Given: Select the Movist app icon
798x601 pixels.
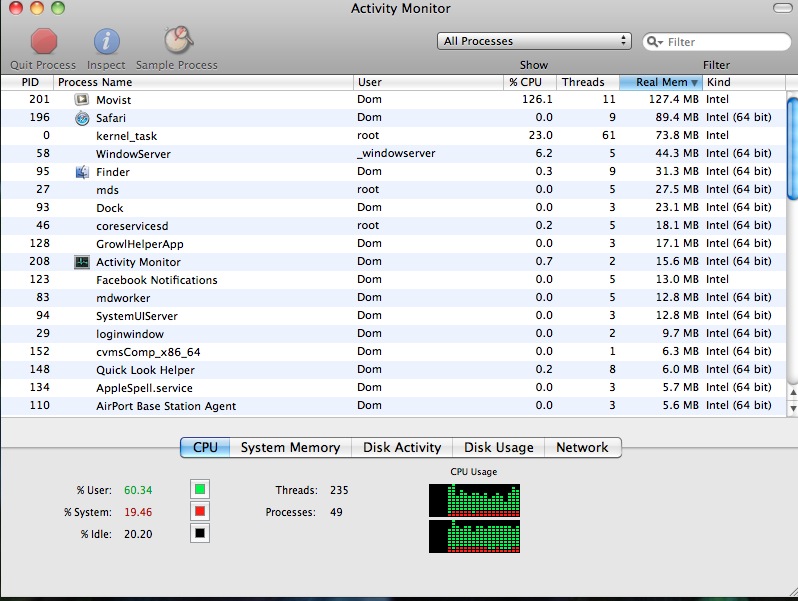Looking at the screenshot, I should (x=82, y=100).
